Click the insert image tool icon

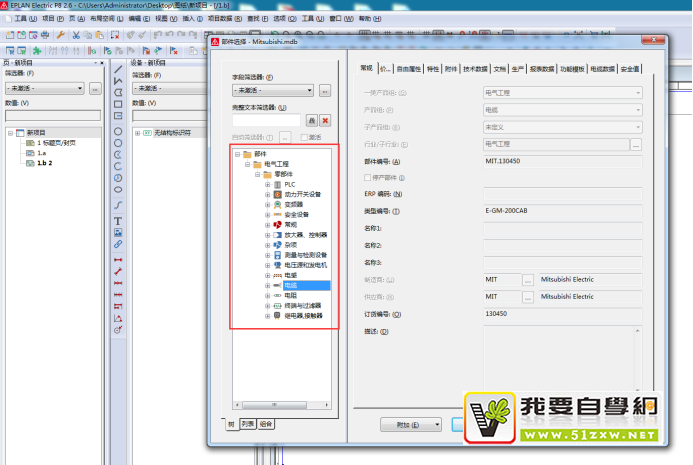point(118,232)
